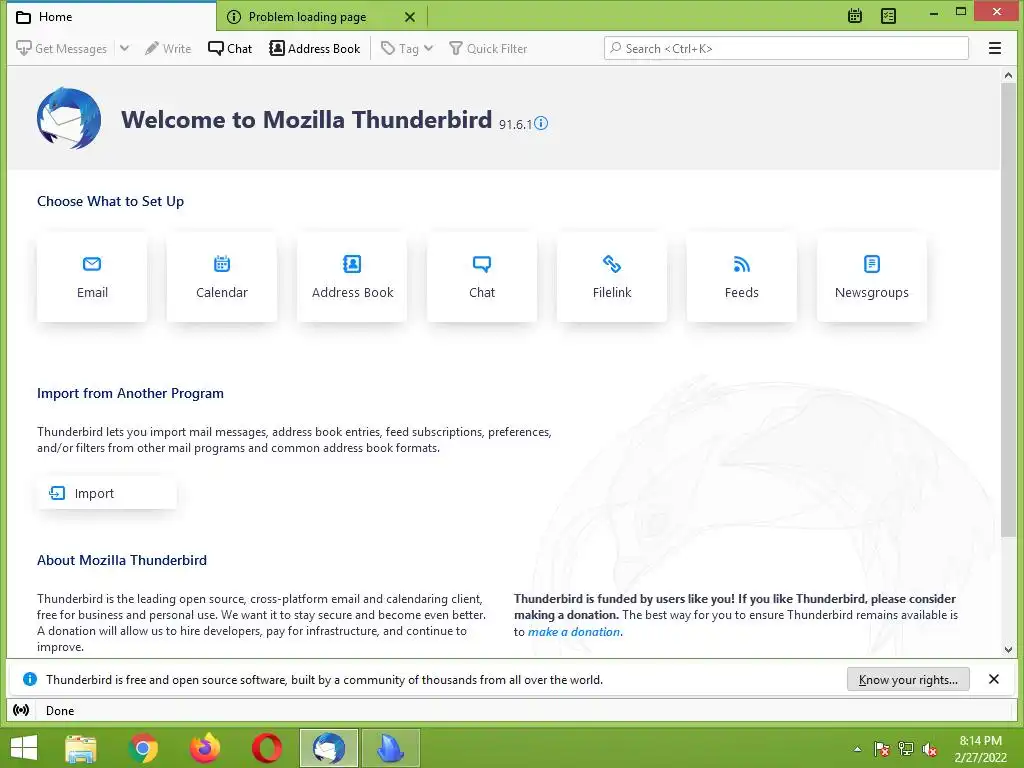Image resolution: width=1024 pixels, height=768 pixels.
Task: Select the Newsgroups setup card
Action: point(872,277)
